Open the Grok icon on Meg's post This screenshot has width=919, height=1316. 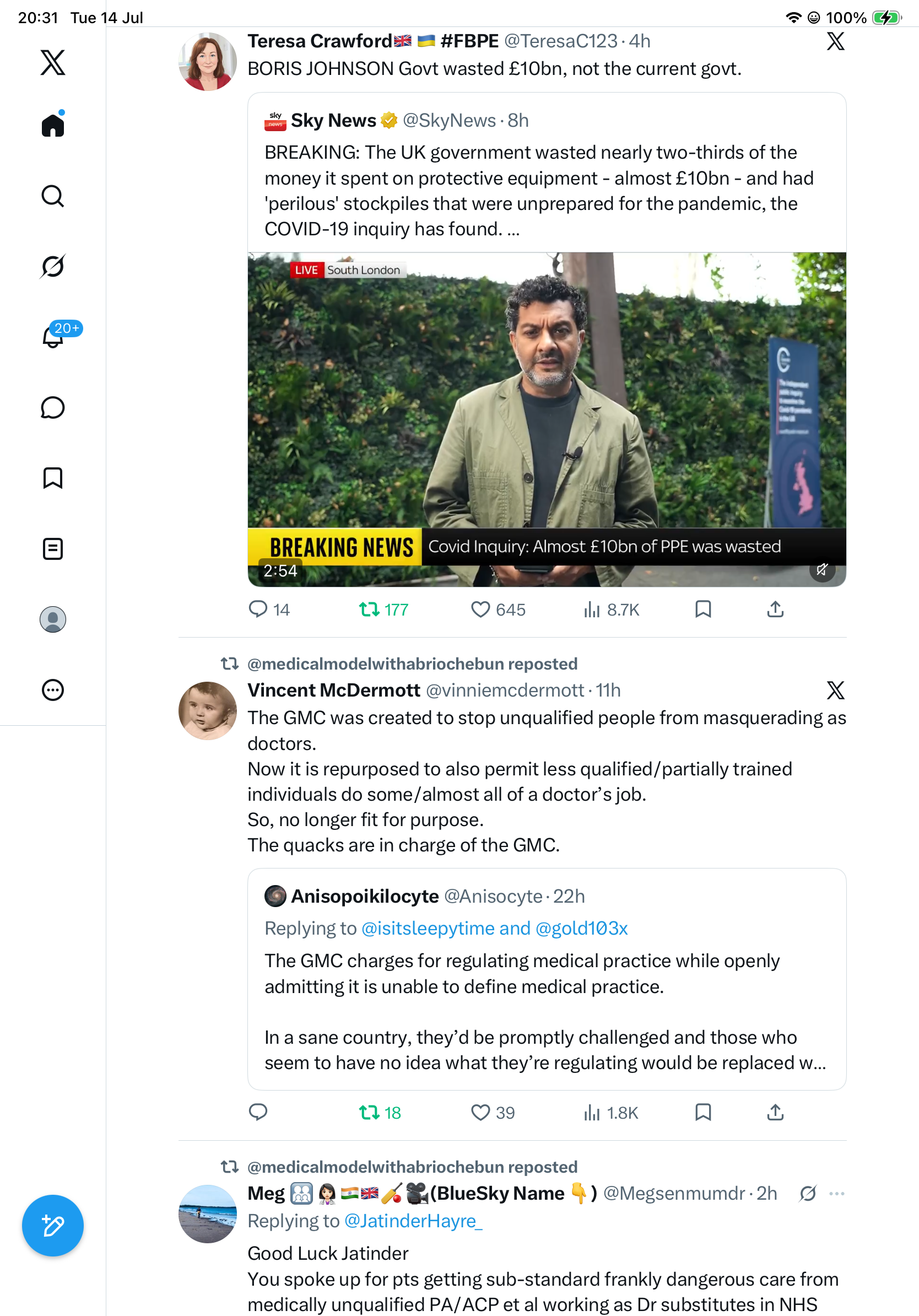pos(808,1193)
